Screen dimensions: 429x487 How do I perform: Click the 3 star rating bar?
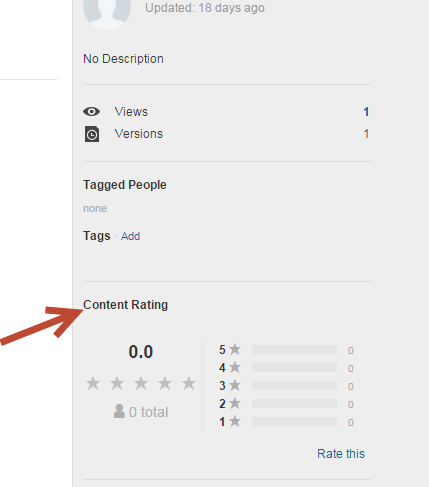294,385
